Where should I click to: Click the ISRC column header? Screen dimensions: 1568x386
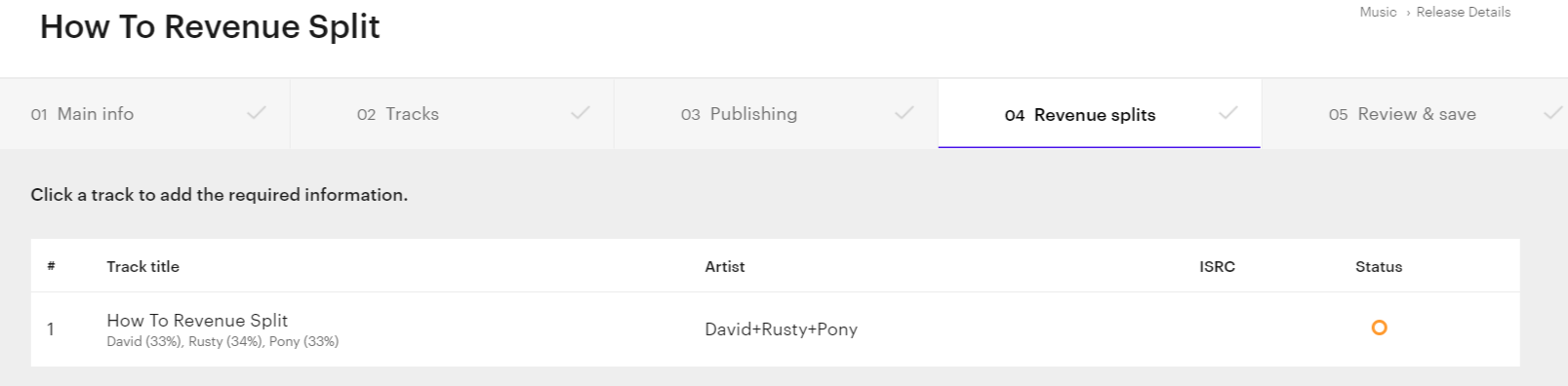1217,266
